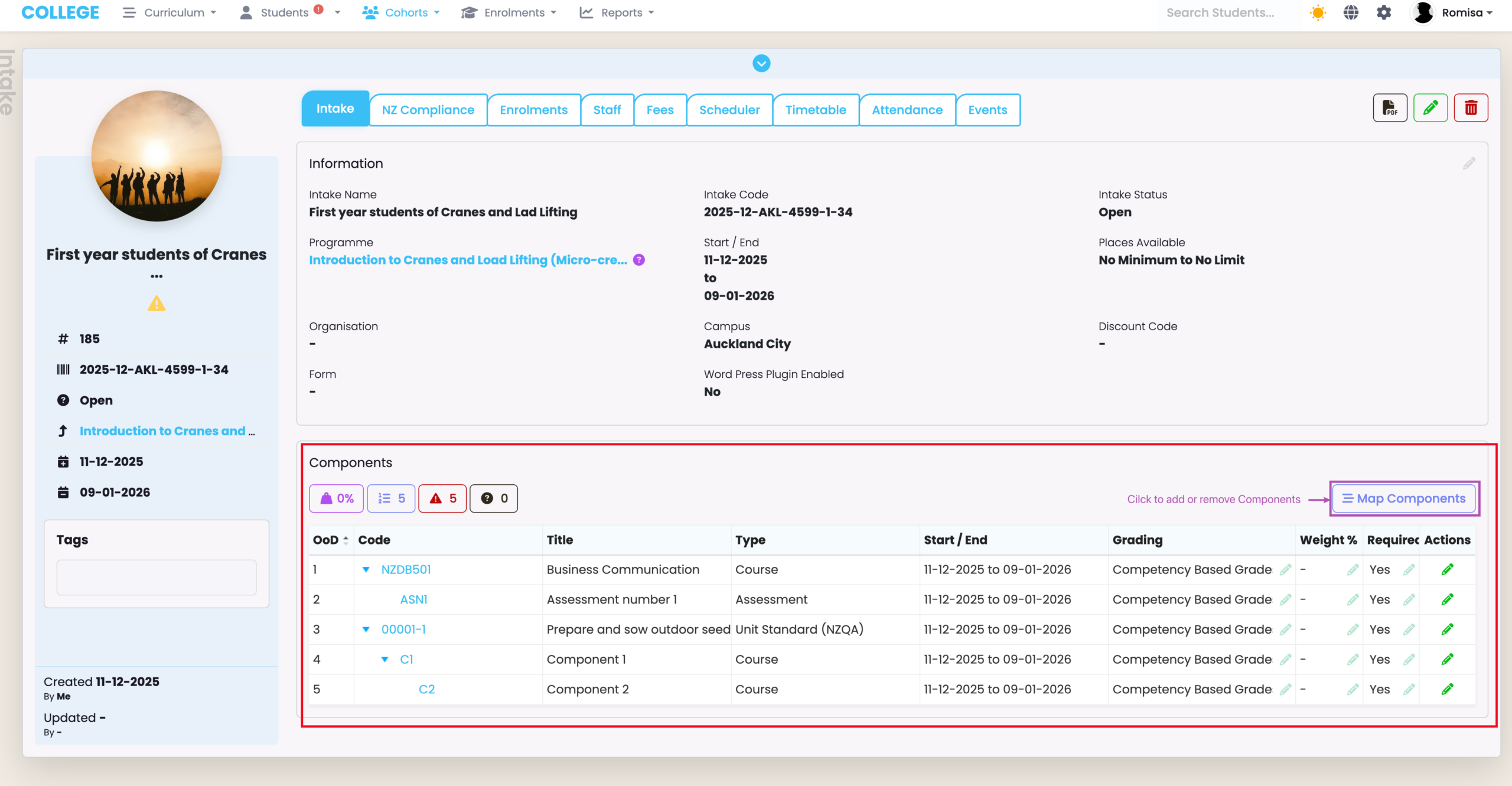Open the settings gear icon
This screenshot has width=1512, height=786.
click(x=1384, y=13)
